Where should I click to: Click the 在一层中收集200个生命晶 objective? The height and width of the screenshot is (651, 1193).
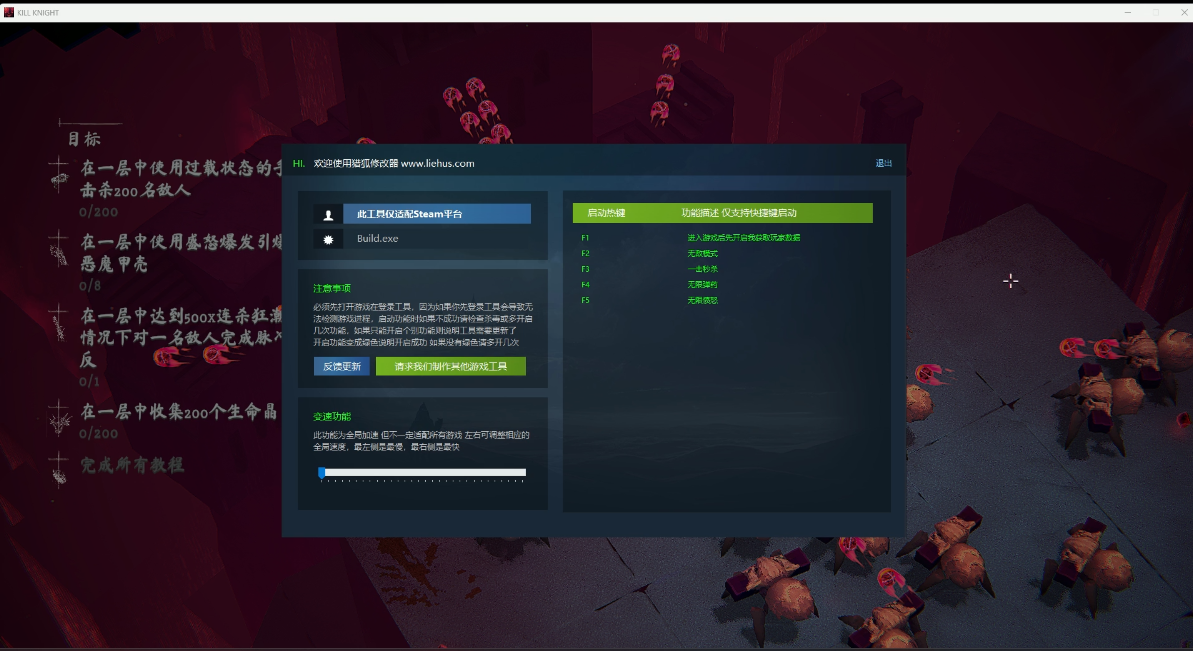click(x=180, y=411)
